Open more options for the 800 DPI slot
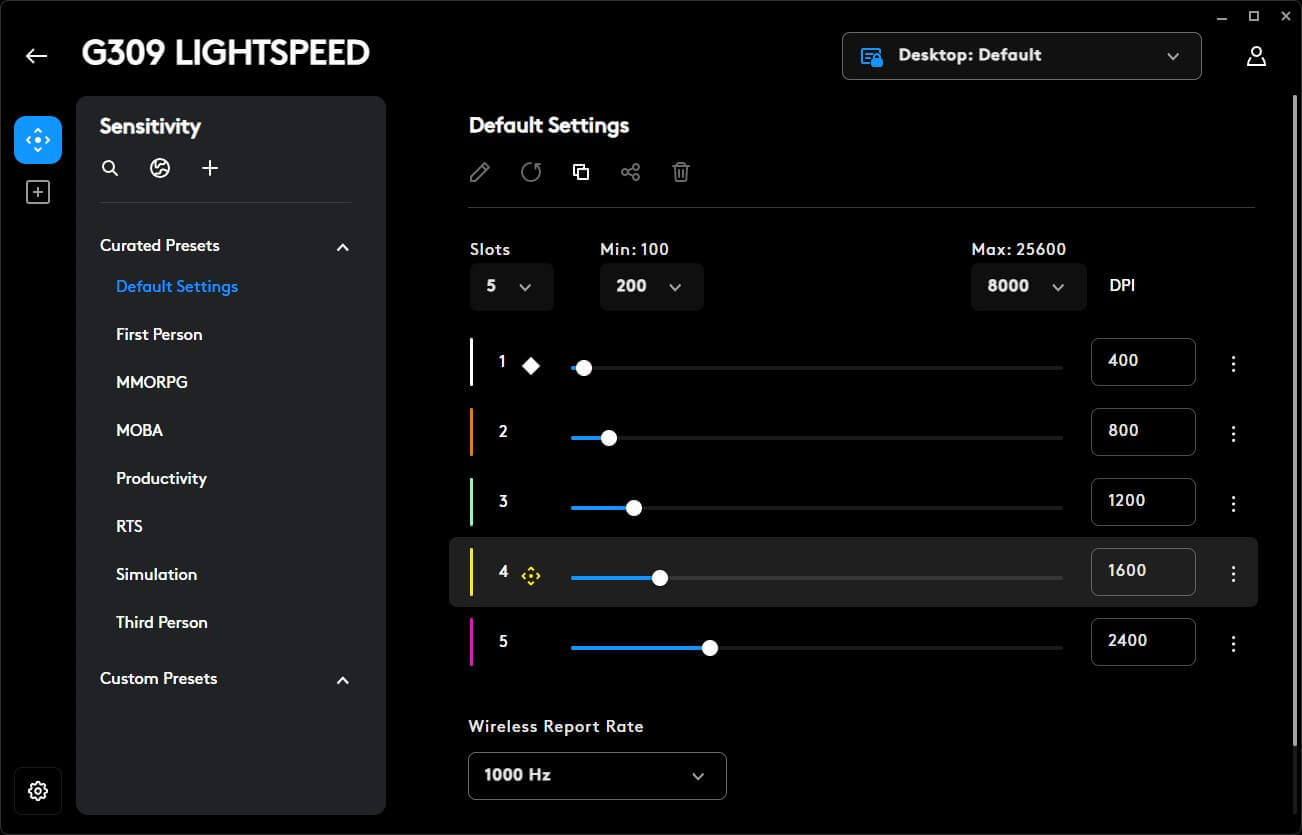 [1234, 434]
